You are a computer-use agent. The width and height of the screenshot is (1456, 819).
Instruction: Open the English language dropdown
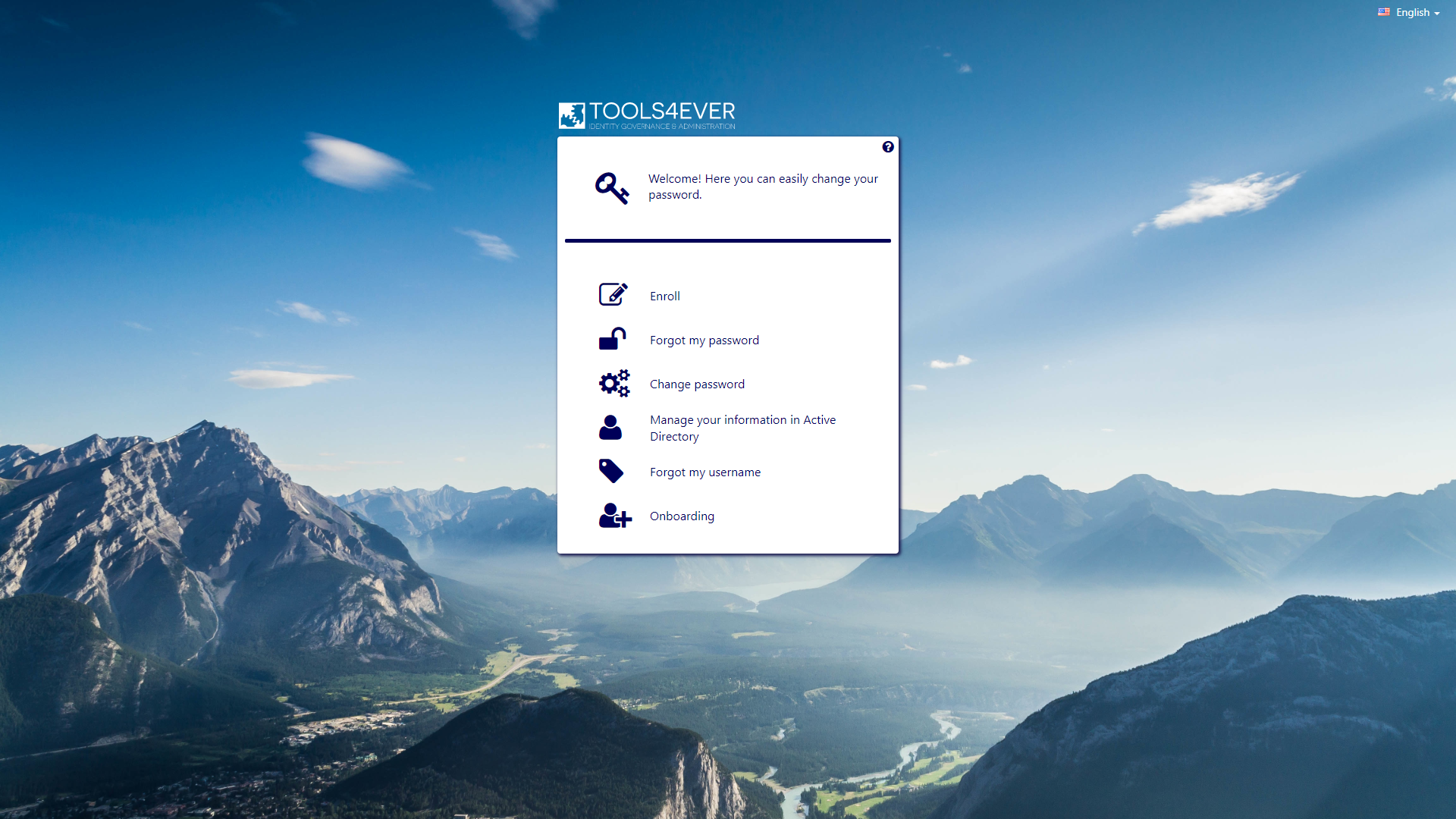pos(1412,12)
